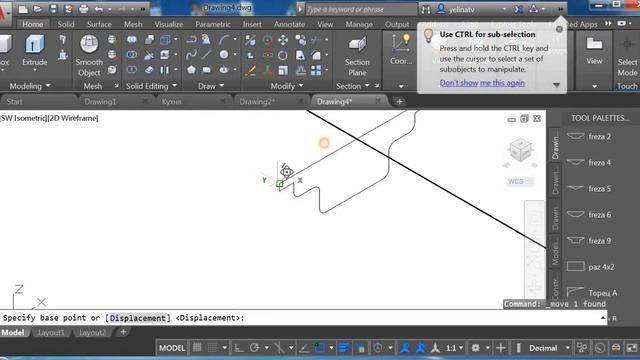Viewport: 640px width, 360px height.
Task: Toggle object snap in status bar
Action: coord(319,348)
